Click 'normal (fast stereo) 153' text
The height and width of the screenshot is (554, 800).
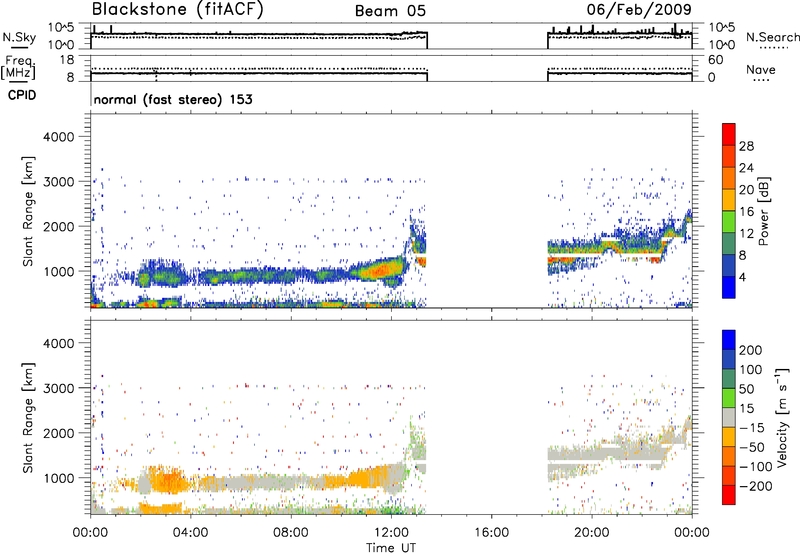tap(173, 99)
